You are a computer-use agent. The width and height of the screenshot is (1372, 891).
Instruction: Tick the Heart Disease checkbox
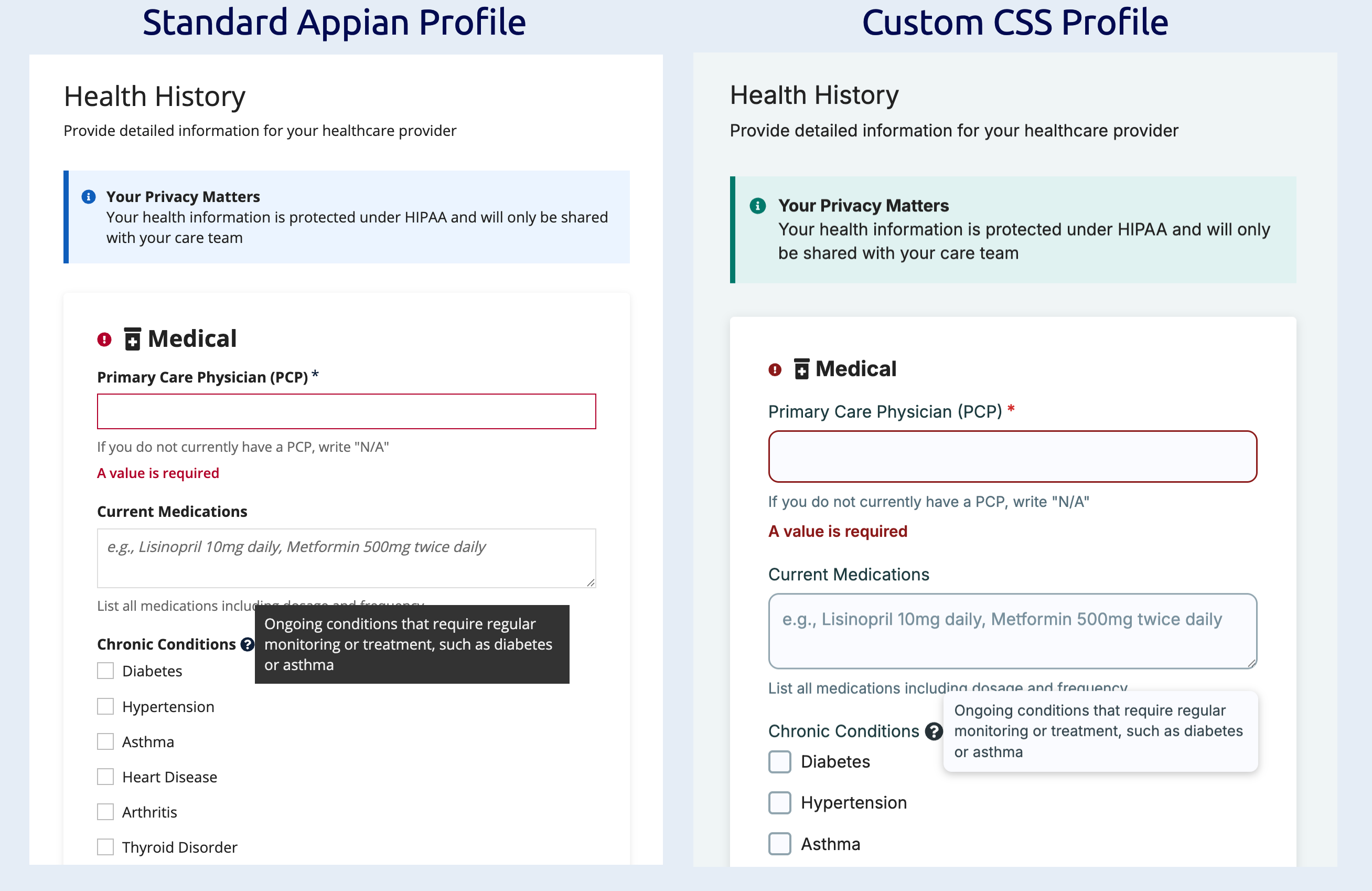click(x=105, y=777)
